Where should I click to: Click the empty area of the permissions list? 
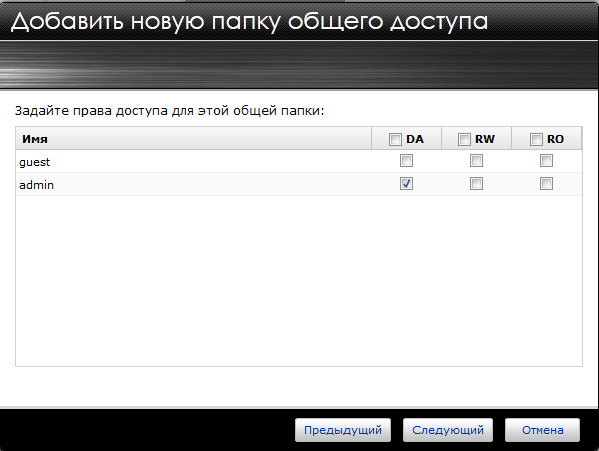[x=299, y=281]
